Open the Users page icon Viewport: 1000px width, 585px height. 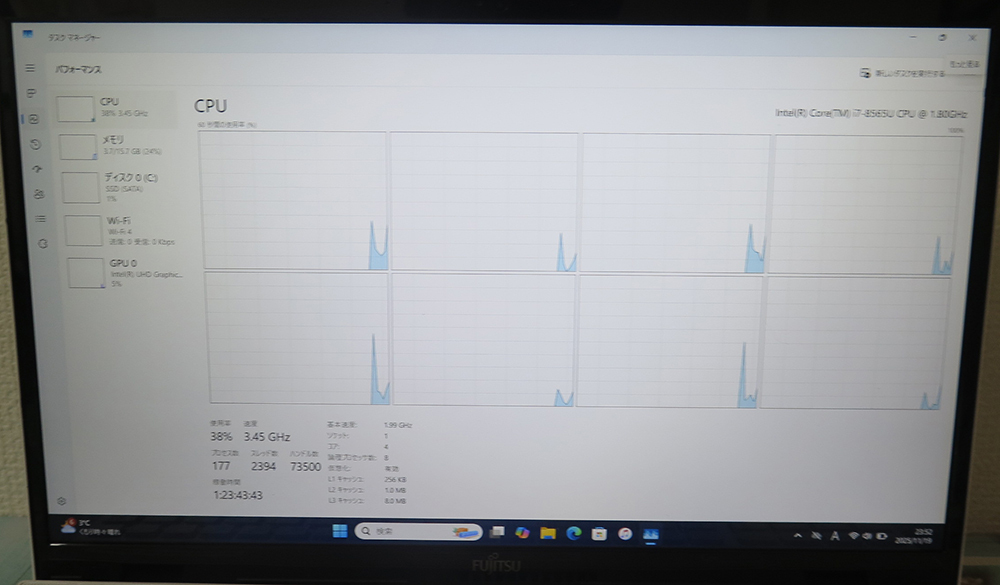(x=39, y=194)
